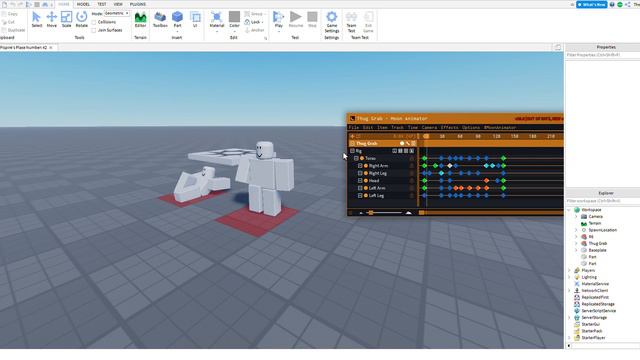Viewport: 640px width, 360px height.
Task: Open the Track menu in Moon Animator
Action: point(397,128)
